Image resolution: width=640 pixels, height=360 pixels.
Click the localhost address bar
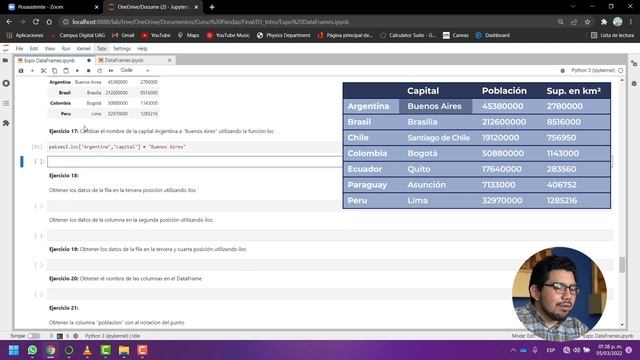click(210, 22)
